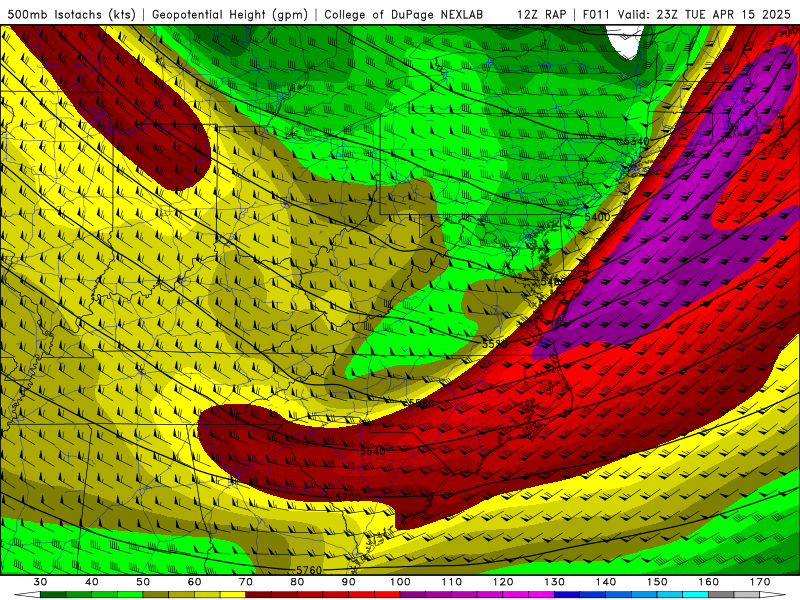Click the 5580 height contour label
Screen dimensions: 800x600
coord(421,403)
